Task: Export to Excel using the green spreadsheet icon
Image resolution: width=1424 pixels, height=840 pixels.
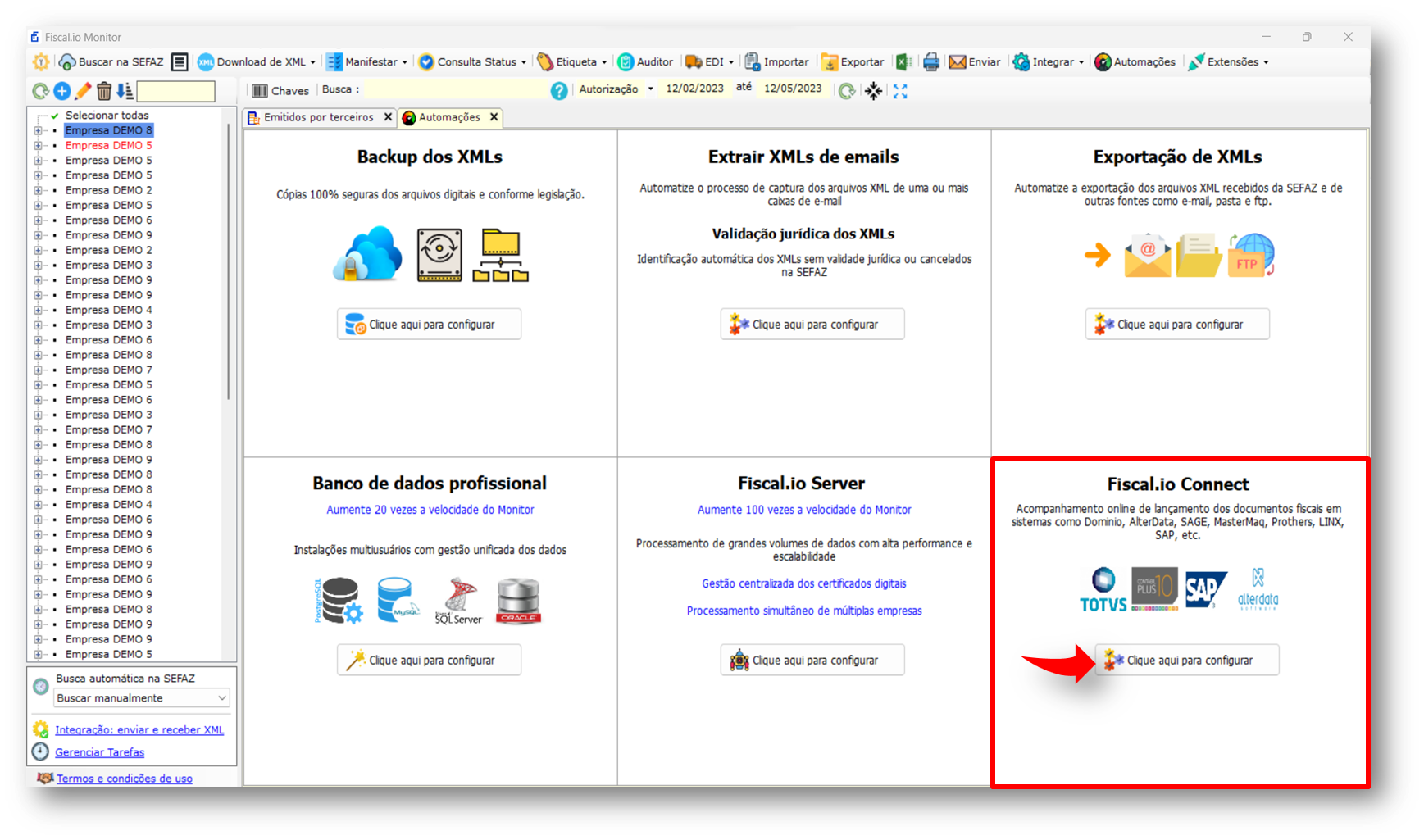Action: [903, 61]
